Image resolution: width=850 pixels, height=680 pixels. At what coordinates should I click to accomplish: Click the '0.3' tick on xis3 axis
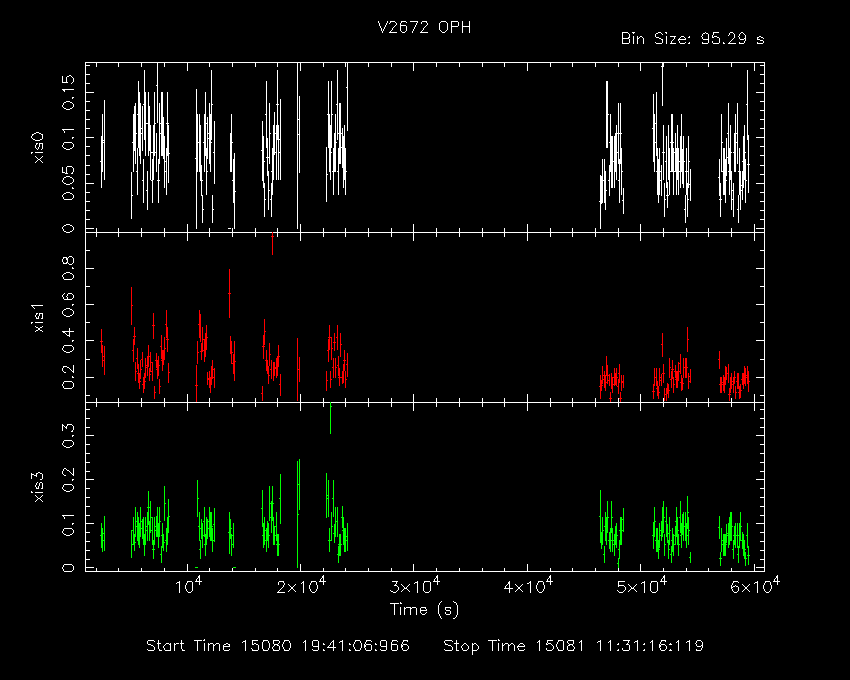coord(68,435)
